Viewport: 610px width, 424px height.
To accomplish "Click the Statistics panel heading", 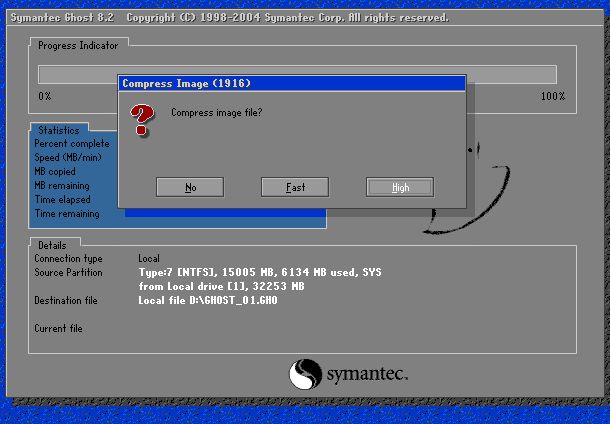I will [x=58, y=130].
